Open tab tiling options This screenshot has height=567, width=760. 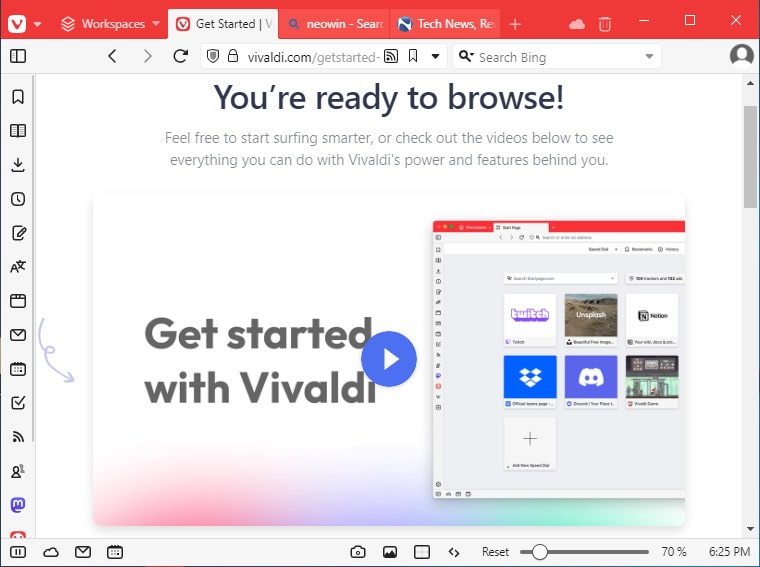[x=422, y=552]
